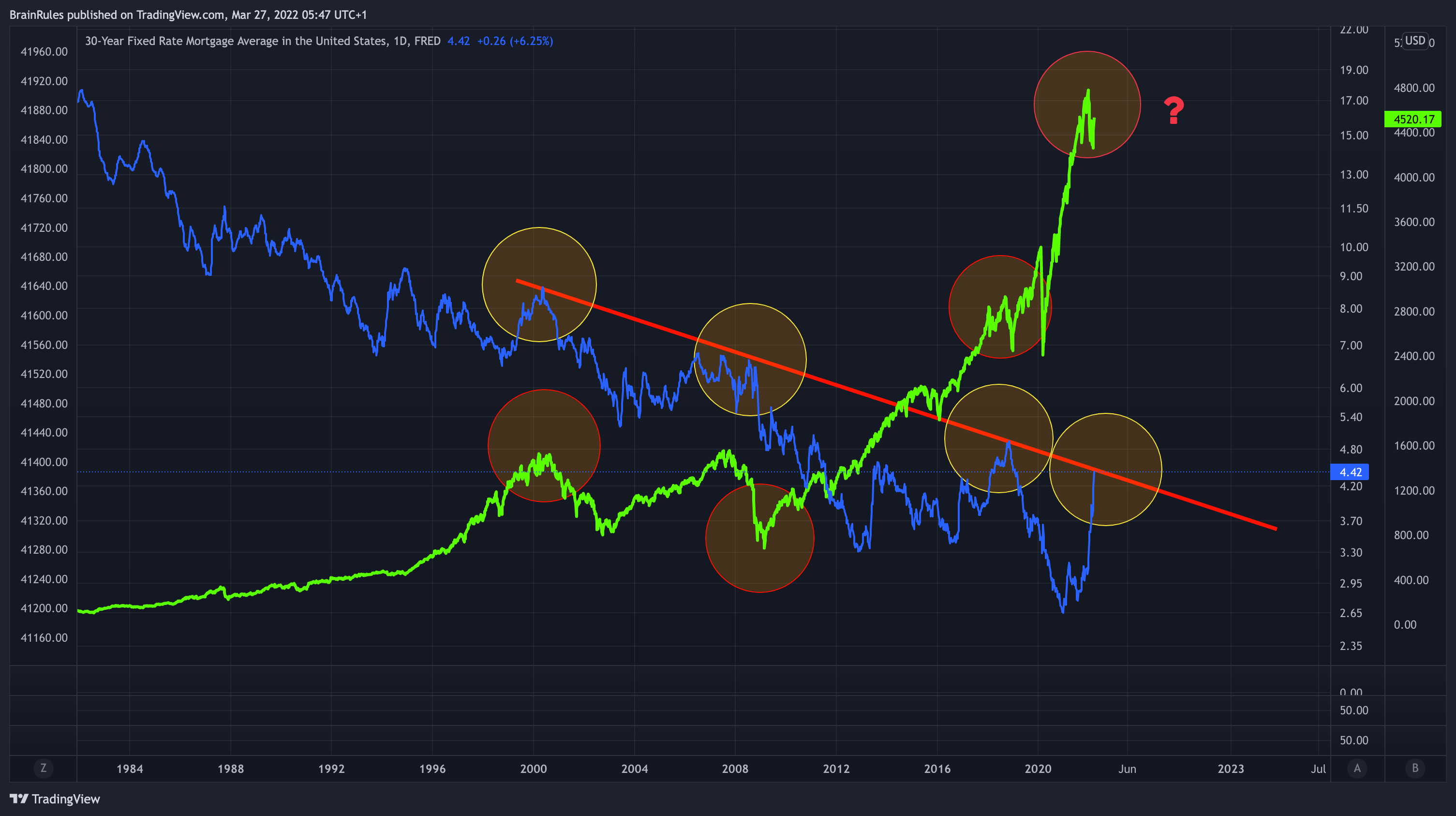Image resolution: width=1456 pixels, height=816 pixels.
Task: Click the 30-Year Fixed Rate Mortgage series title
Action: point(263,41)
